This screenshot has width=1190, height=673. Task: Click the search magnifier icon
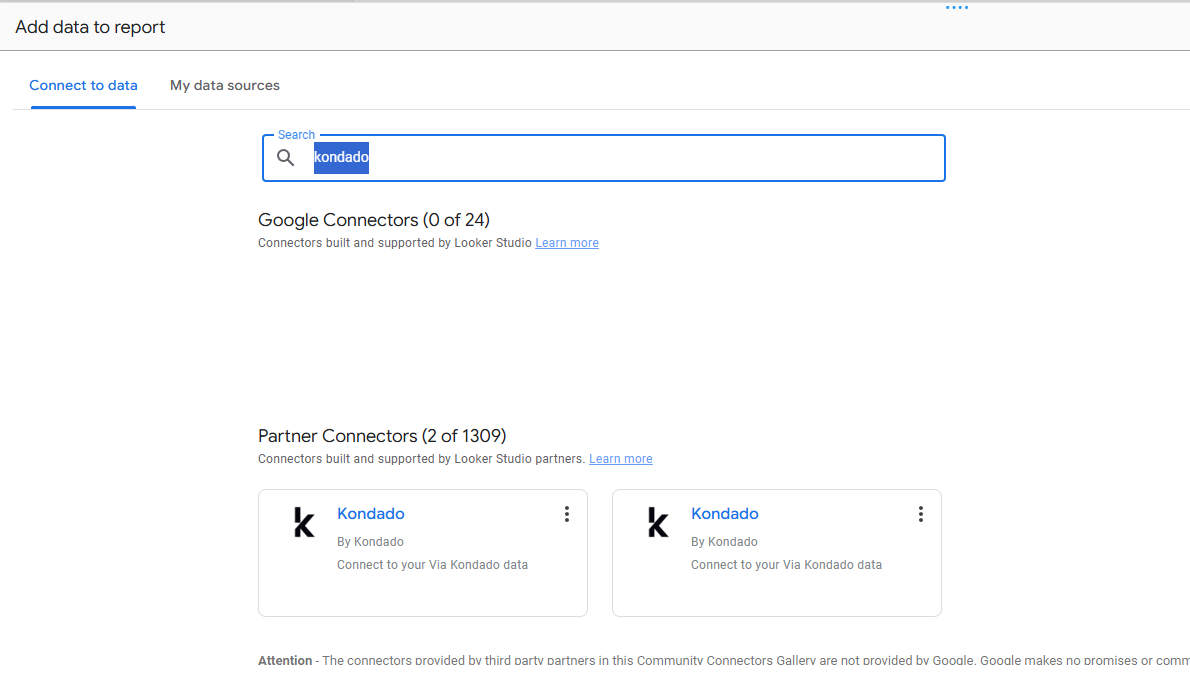[x=286, y=157]
